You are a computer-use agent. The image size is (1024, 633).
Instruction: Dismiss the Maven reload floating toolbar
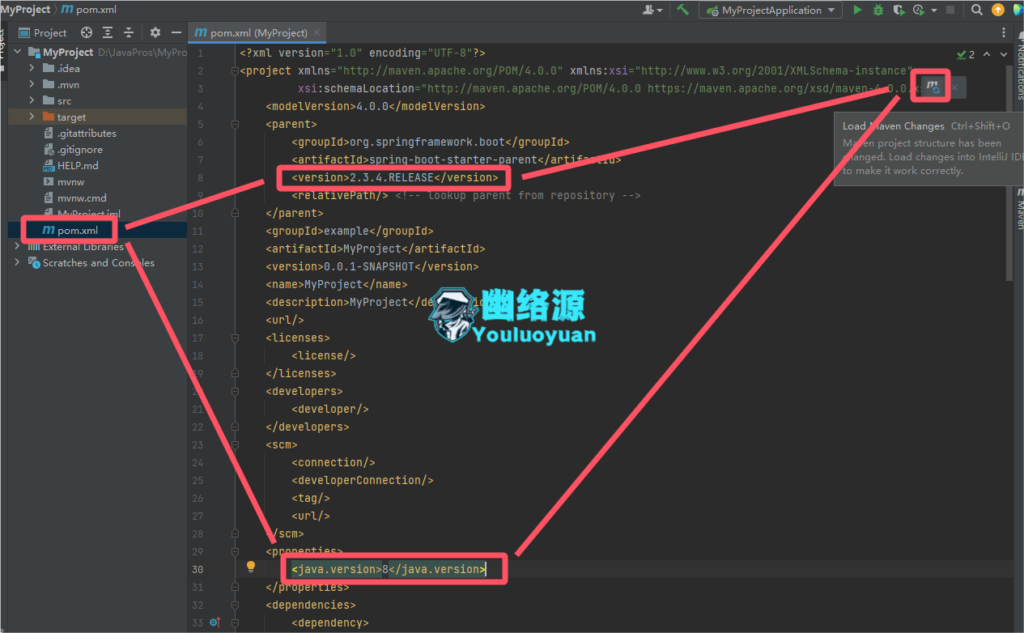click(x=955, y=87)
